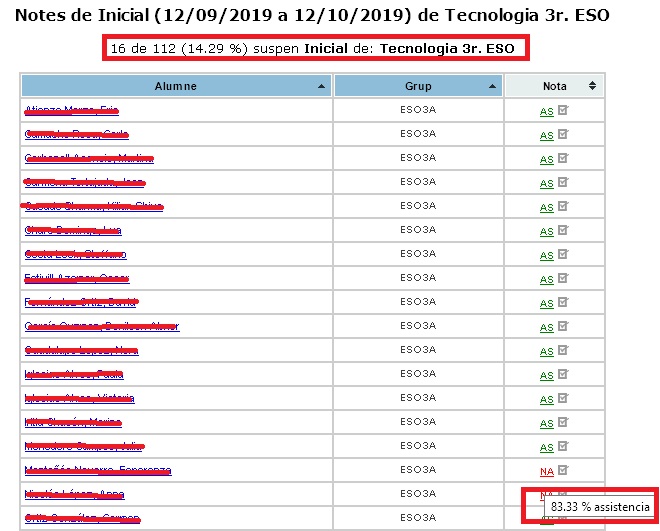Click the edit-grade icon in the eleventh row

pos(563,350)
